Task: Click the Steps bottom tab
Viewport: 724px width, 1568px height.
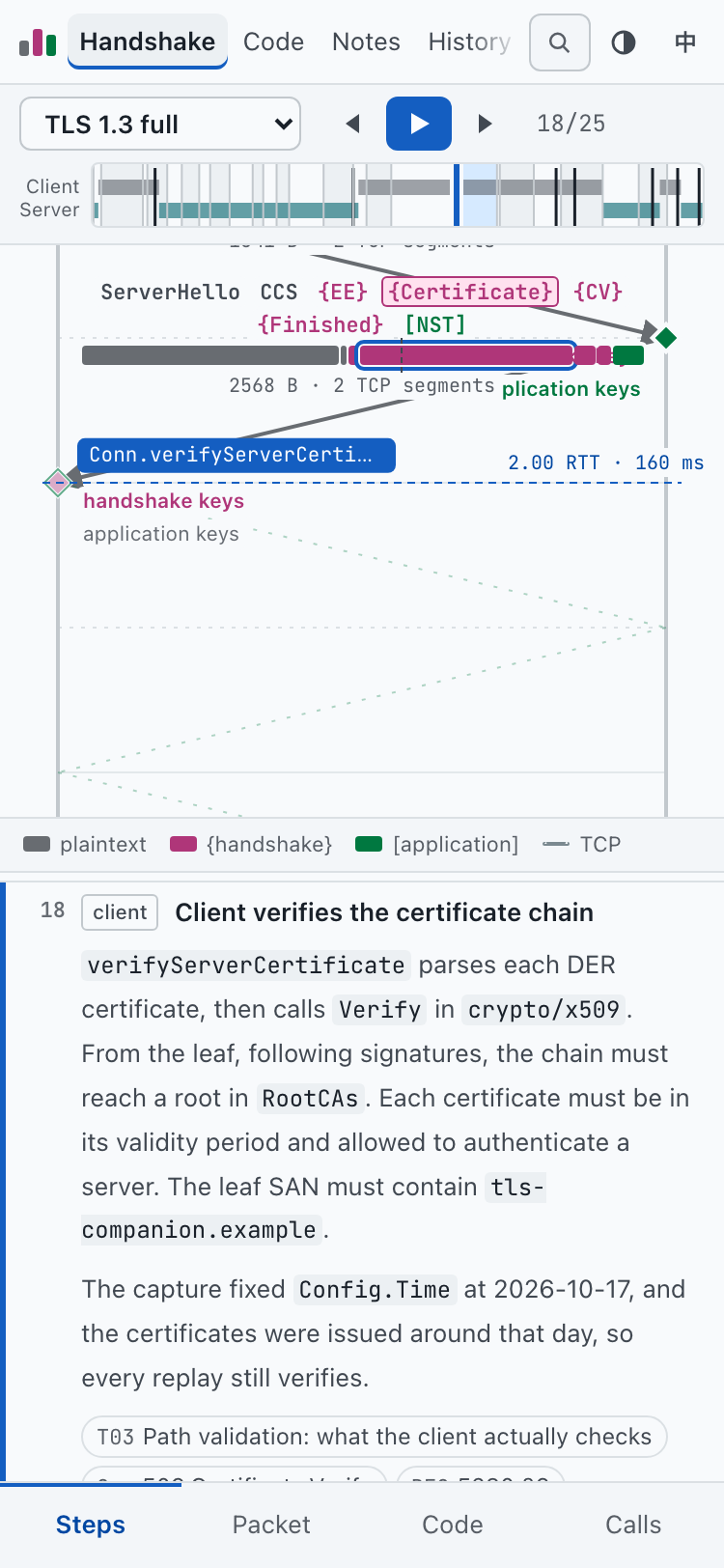Action: (x=91, y=1525)
